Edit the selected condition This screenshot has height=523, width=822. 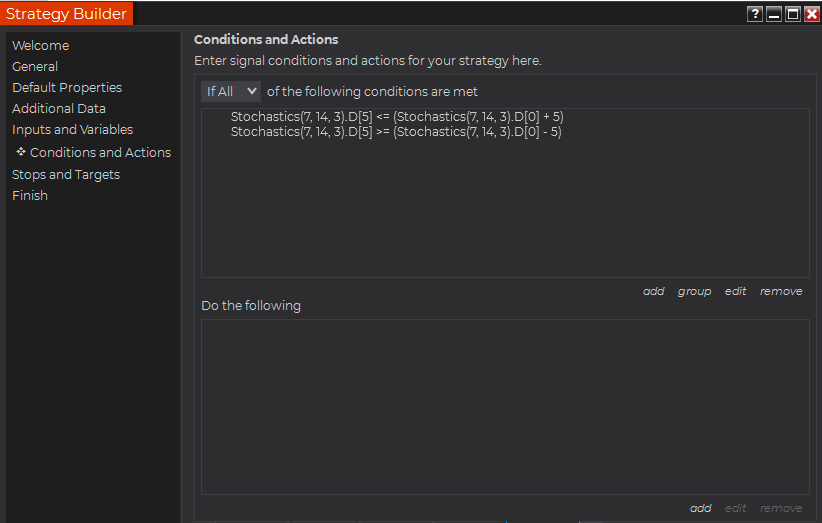[x=735, y=291]
